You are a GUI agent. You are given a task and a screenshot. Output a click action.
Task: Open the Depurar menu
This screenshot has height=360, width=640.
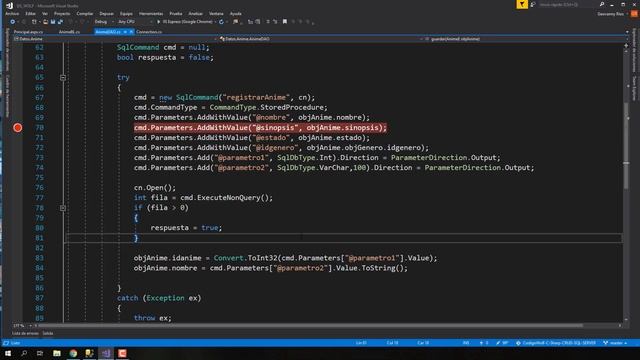pos(107,13)
